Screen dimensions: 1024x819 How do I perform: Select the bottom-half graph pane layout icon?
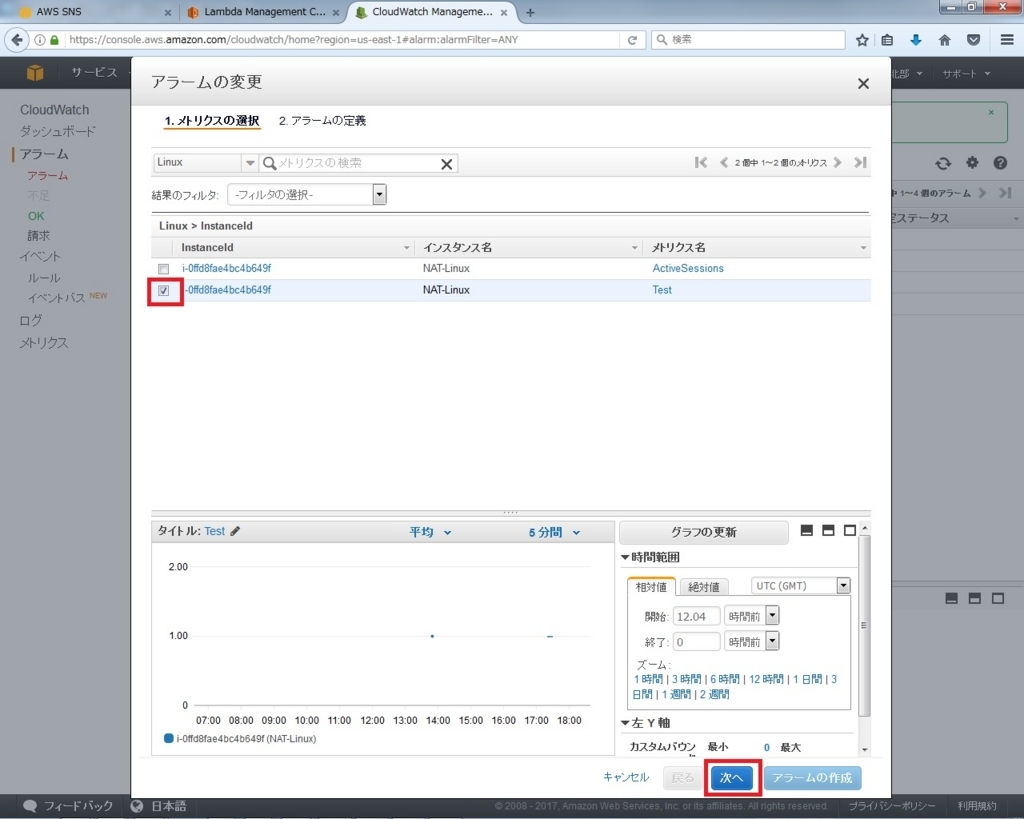pos(807,530)
